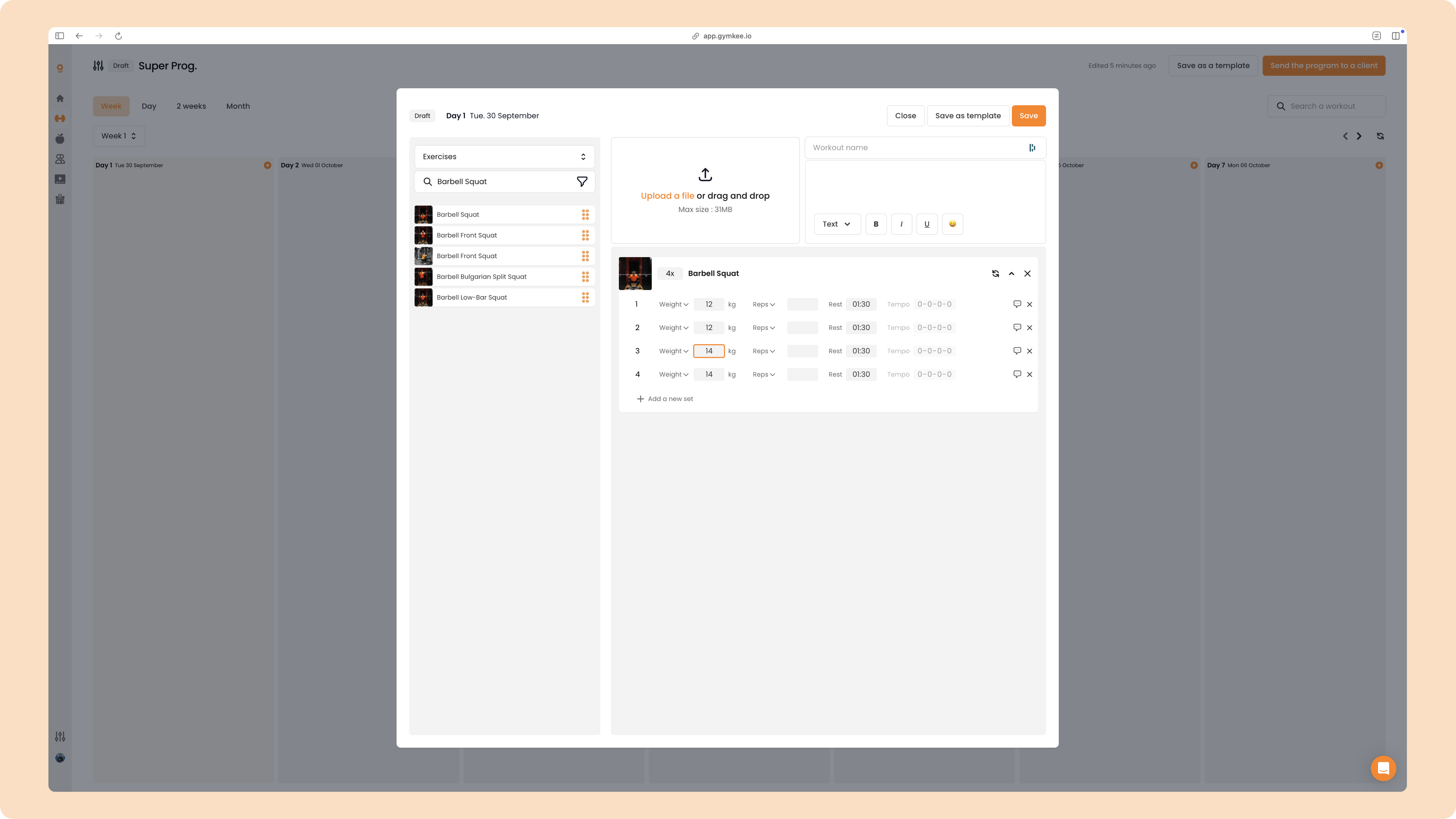Add a comment to set 1
Screen dimensions: 1456x819
pos(1017,304)
